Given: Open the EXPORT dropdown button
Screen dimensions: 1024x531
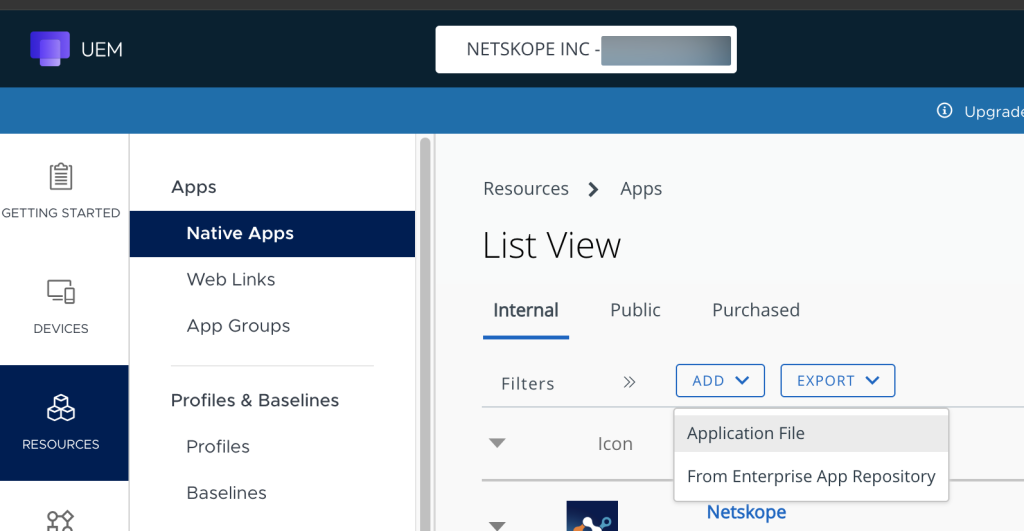Looking at the screenshot, I should (x=838, y=381).
